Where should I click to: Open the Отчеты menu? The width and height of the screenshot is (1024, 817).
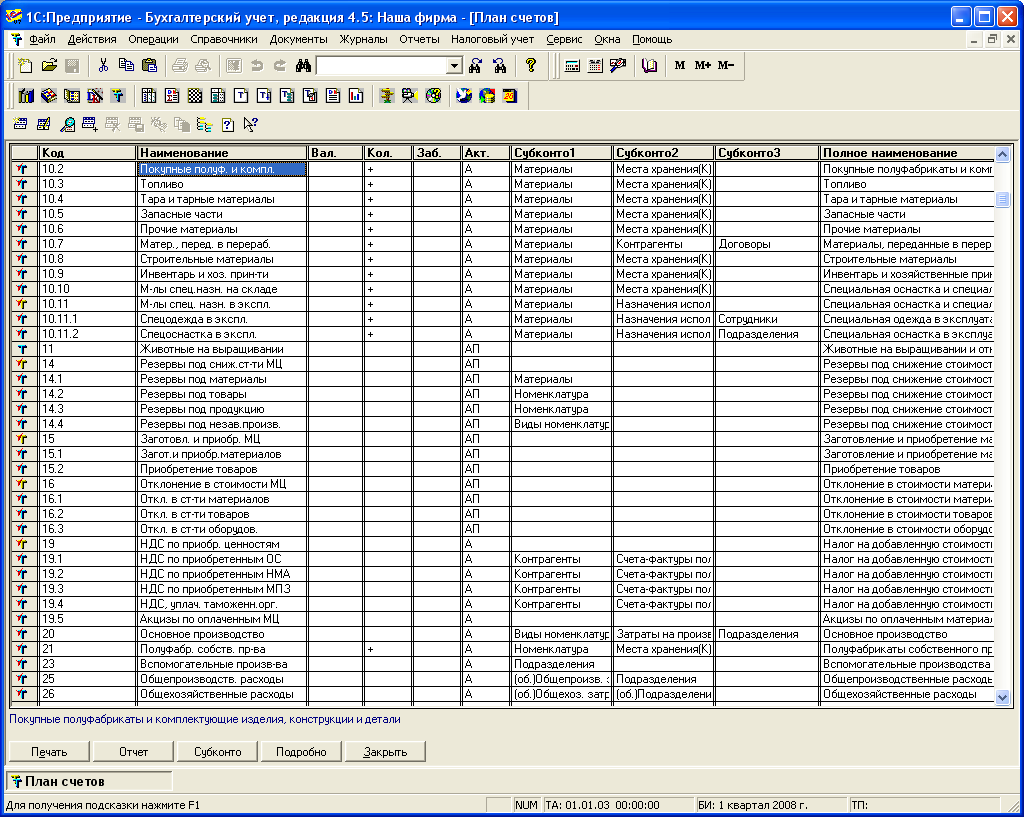click(x=419, y=39)
